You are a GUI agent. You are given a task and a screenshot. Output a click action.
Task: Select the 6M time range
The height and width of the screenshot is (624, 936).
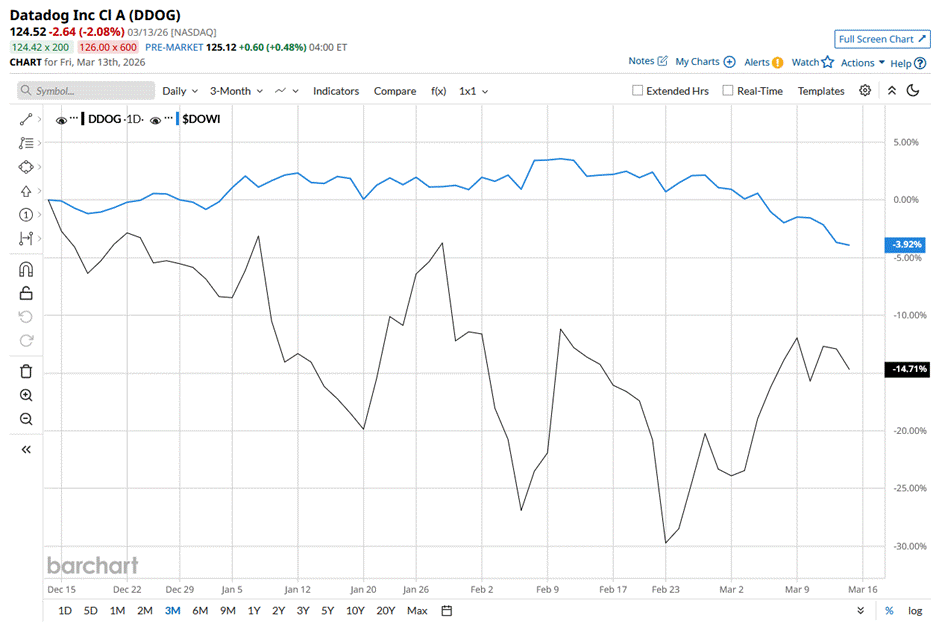click(200, 610)
